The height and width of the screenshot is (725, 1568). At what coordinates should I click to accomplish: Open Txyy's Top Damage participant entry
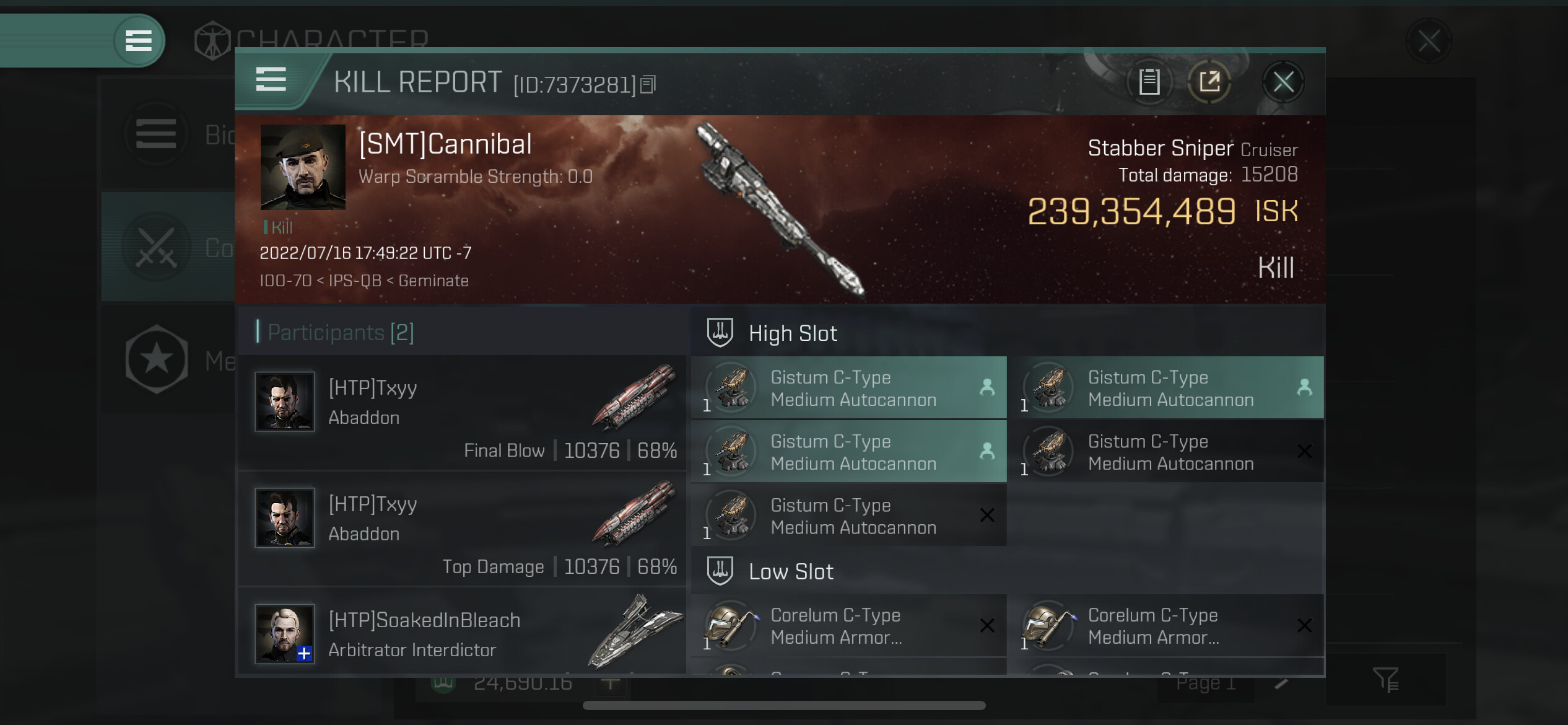pyautogui.click(x=462, y=529)
